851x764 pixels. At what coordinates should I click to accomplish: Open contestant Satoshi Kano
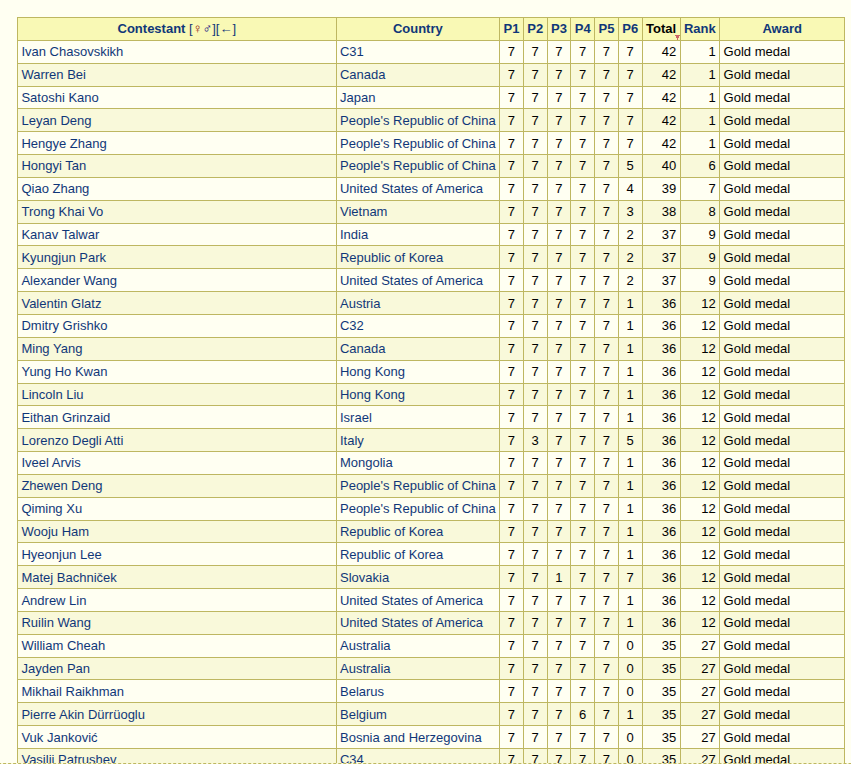point(60,98)
